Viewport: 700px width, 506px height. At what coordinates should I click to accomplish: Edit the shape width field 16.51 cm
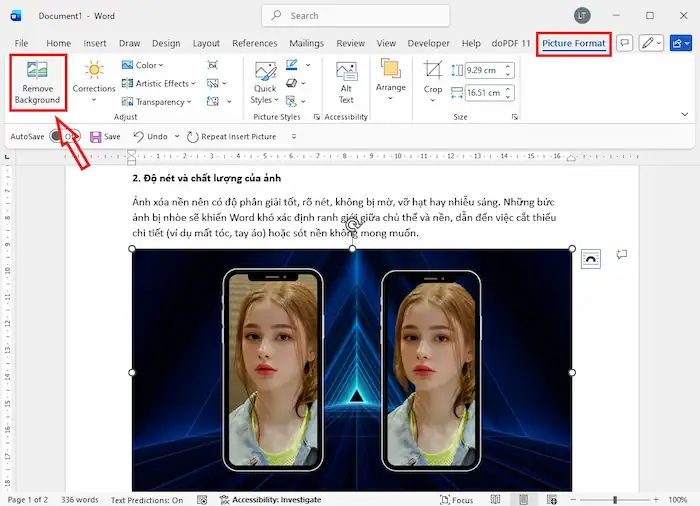coord(485,93)
